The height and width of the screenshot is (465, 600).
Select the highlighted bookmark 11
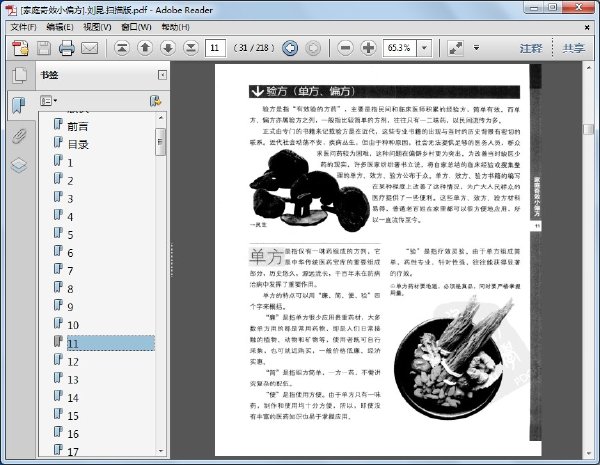click(x=111, y=343)
